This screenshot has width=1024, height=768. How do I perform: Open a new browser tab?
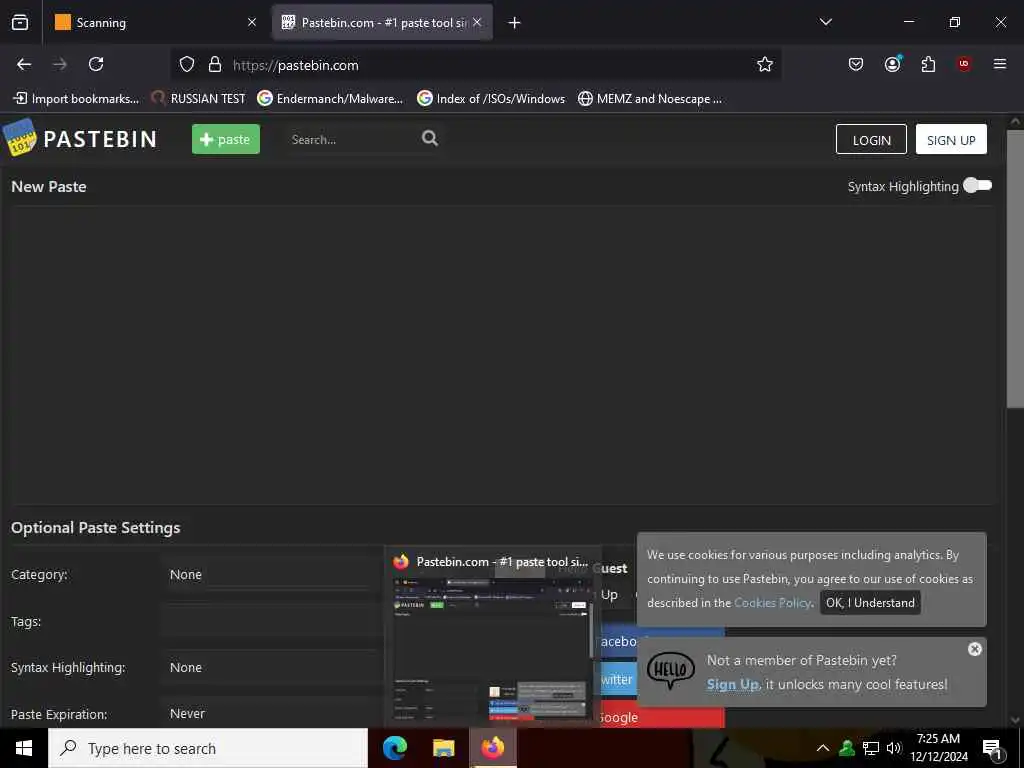click(515, 23)
